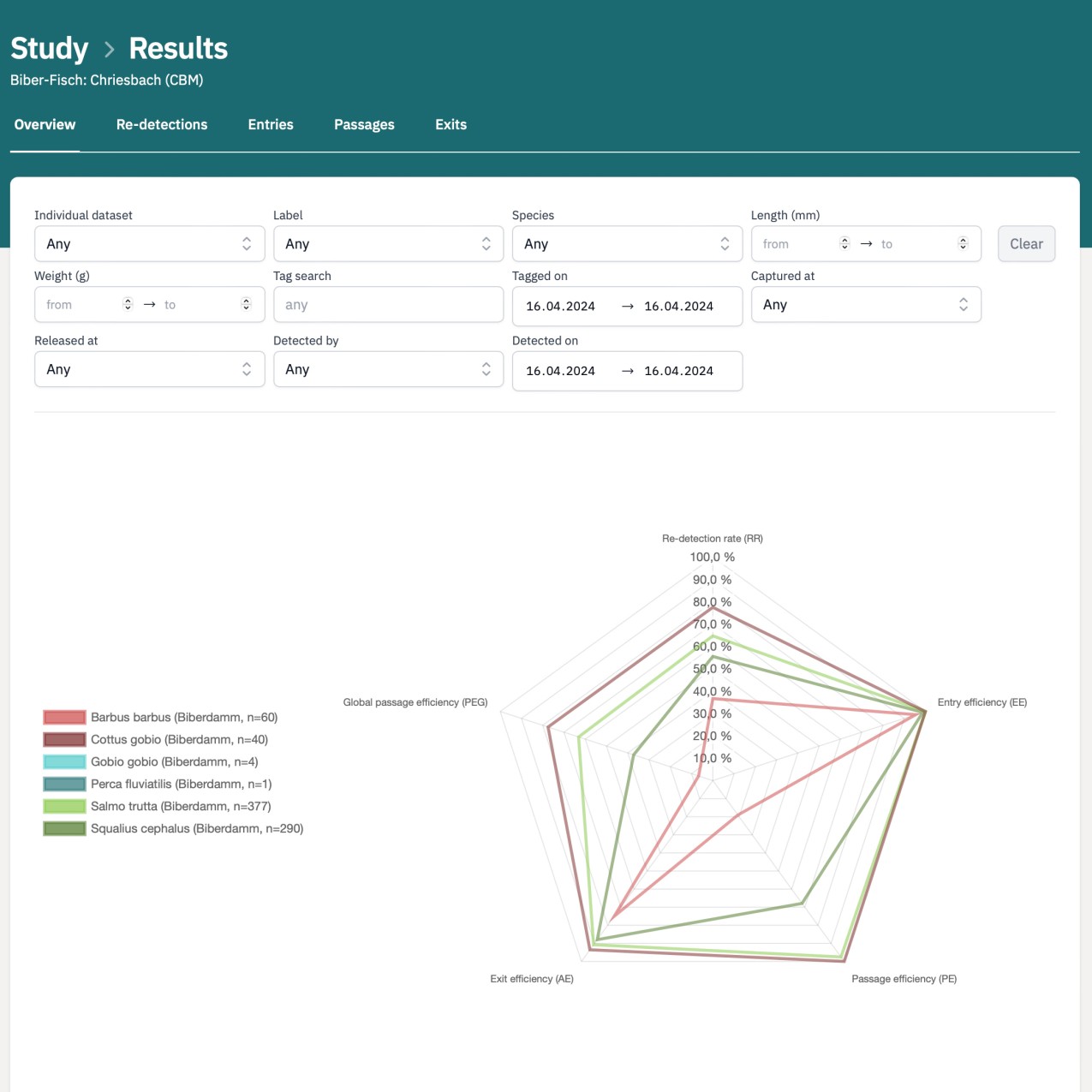Toggle Perca fluviatilis legend entry
Screen dimensions: 1092x1092
pyautogui.click(x=64, y=785)
